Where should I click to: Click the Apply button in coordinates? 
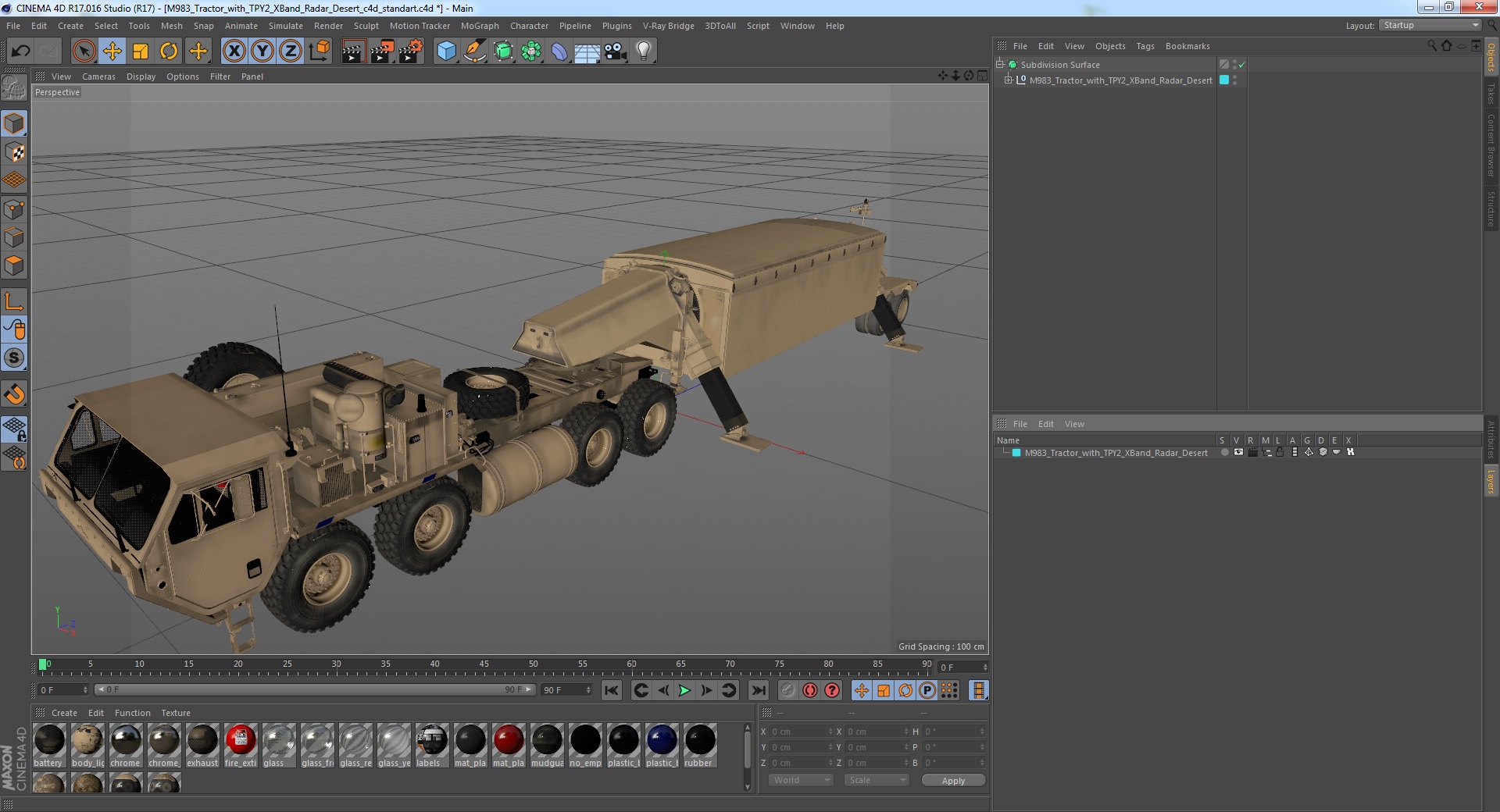click(953, 781)
